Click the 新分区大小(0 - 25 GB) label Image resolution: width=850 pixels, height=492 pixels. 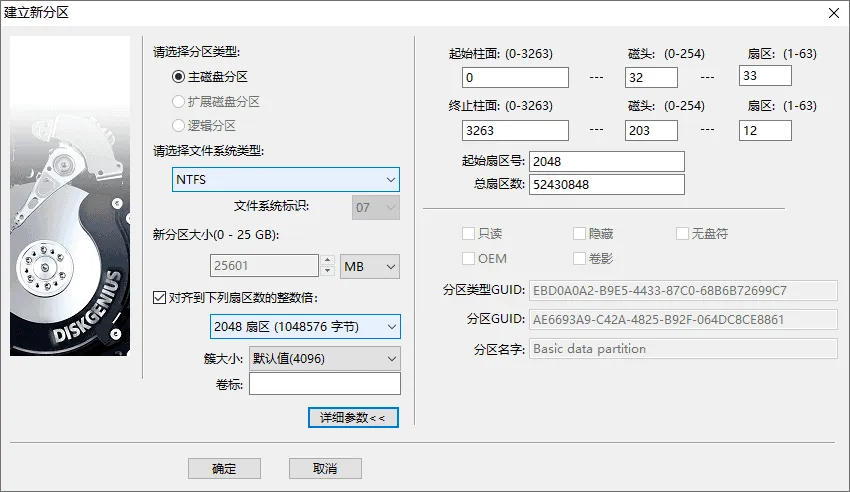(x=216, y=235)
